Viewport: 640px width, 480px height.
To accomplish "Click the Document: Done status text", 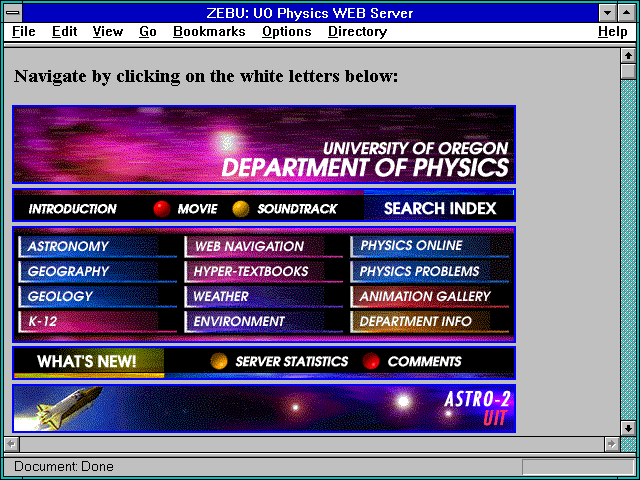I will (x=64, y=466).
